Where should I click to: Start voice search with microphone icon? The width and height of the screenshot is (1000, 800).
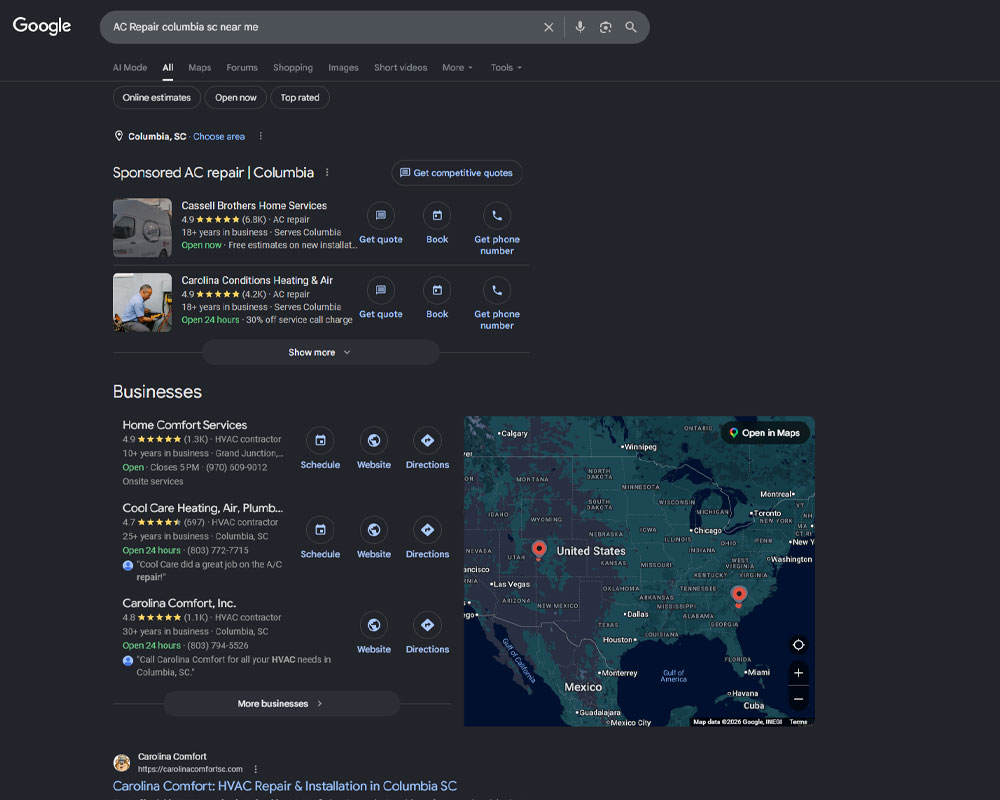coord(580,27)
